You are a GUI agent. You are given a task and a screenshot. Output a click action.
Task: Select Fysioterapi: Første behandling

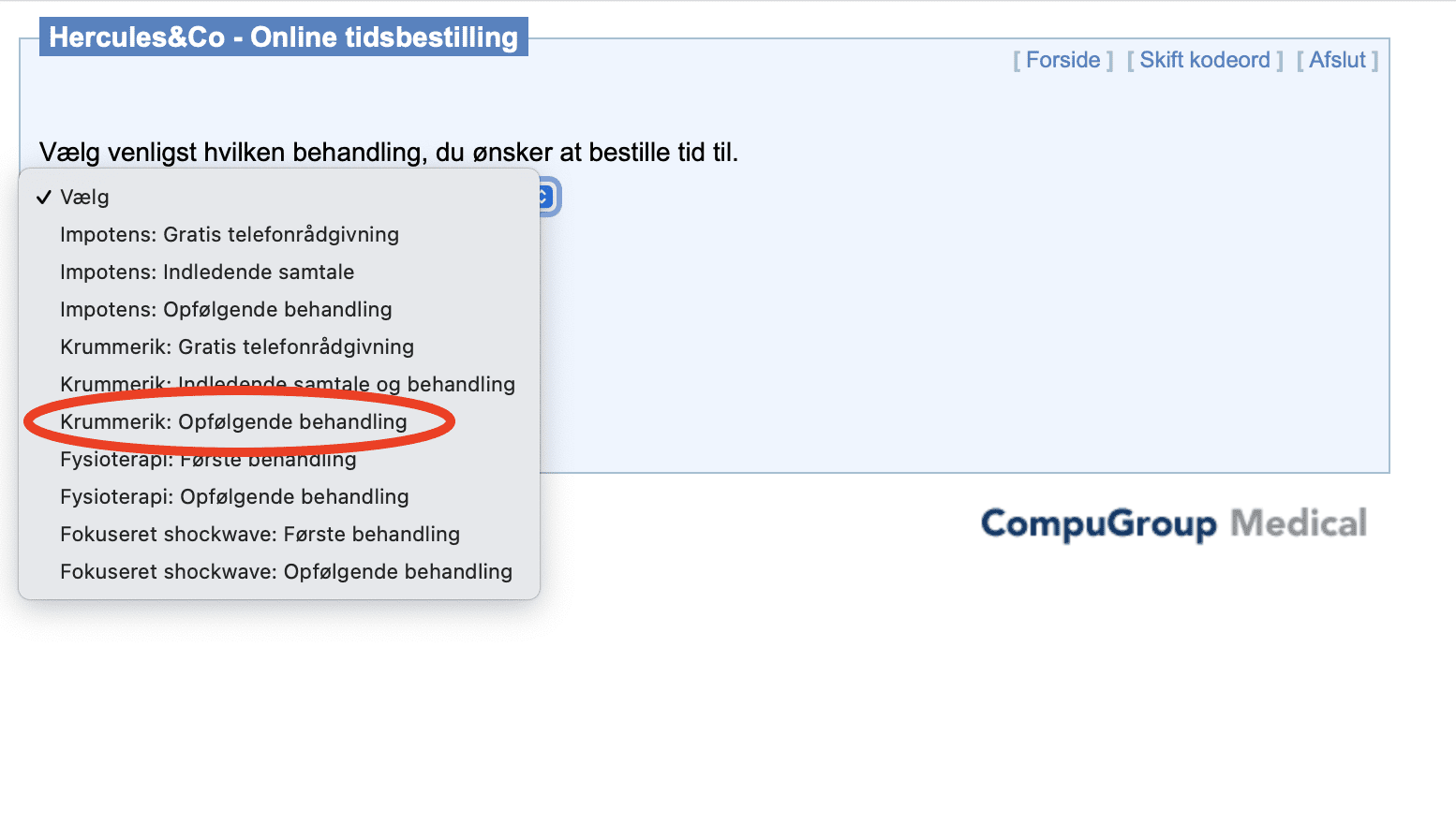(279, 459)
